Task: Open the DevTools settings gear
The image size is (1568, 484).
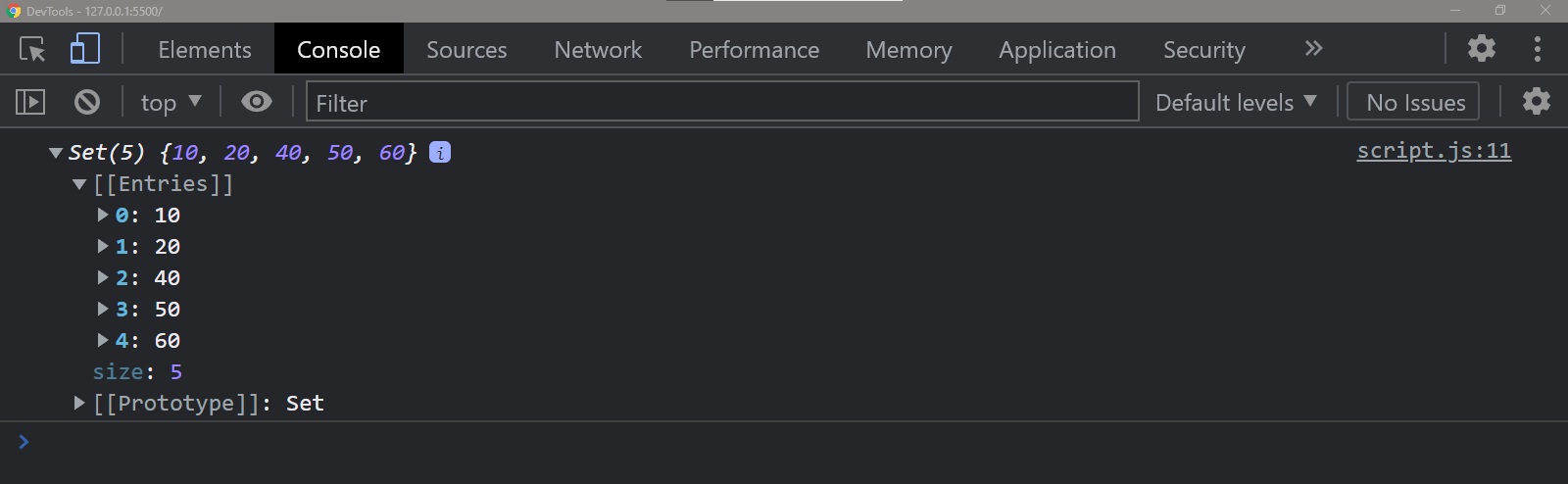Action: (x=1481, y=48)
